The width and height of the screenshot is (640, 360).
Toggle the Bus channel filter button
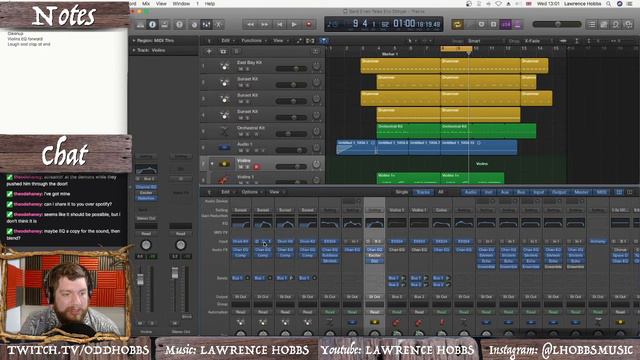tap(521, 192)
